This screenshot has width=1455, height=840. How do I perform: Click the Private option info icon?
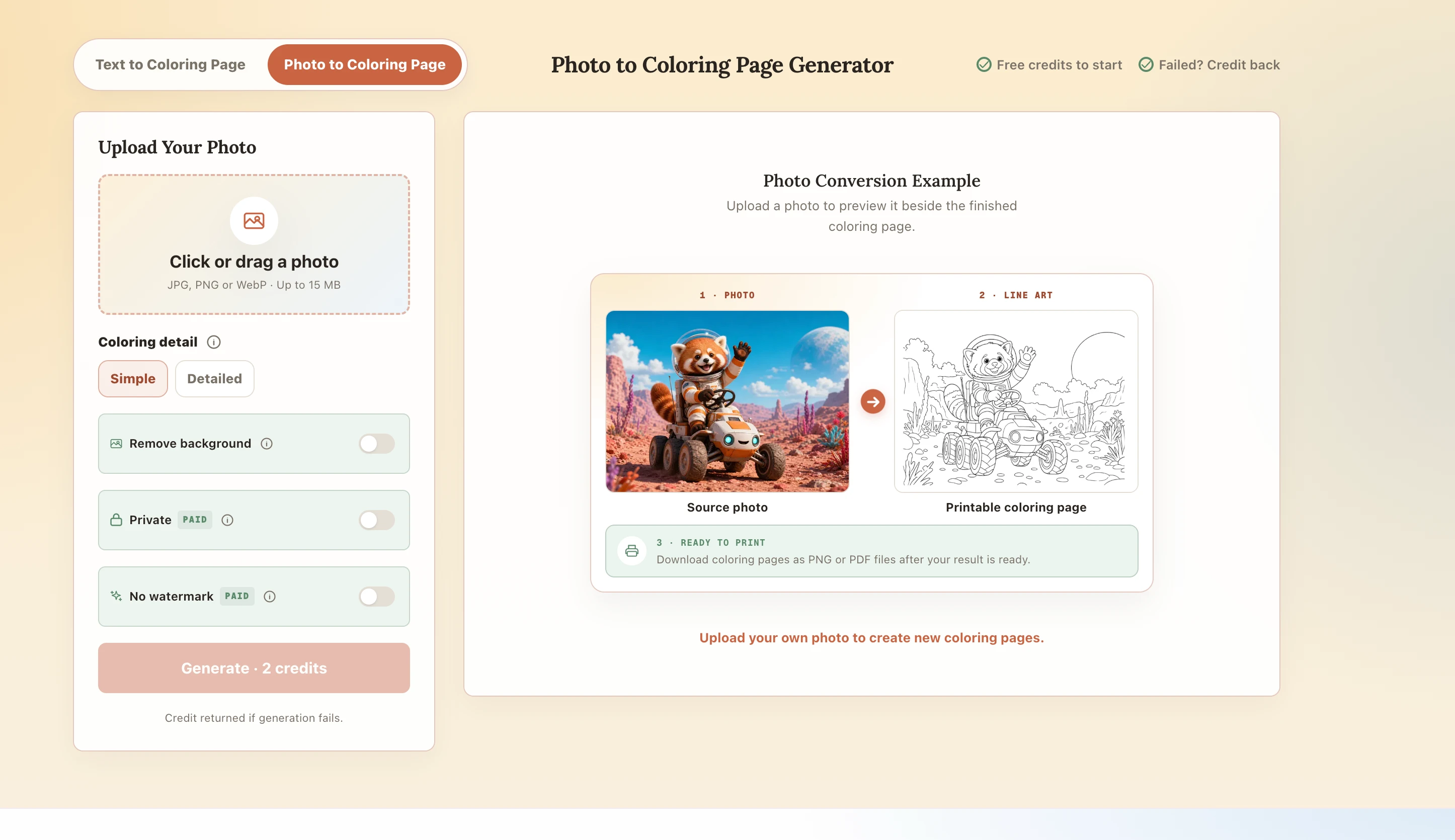[227, 520]
